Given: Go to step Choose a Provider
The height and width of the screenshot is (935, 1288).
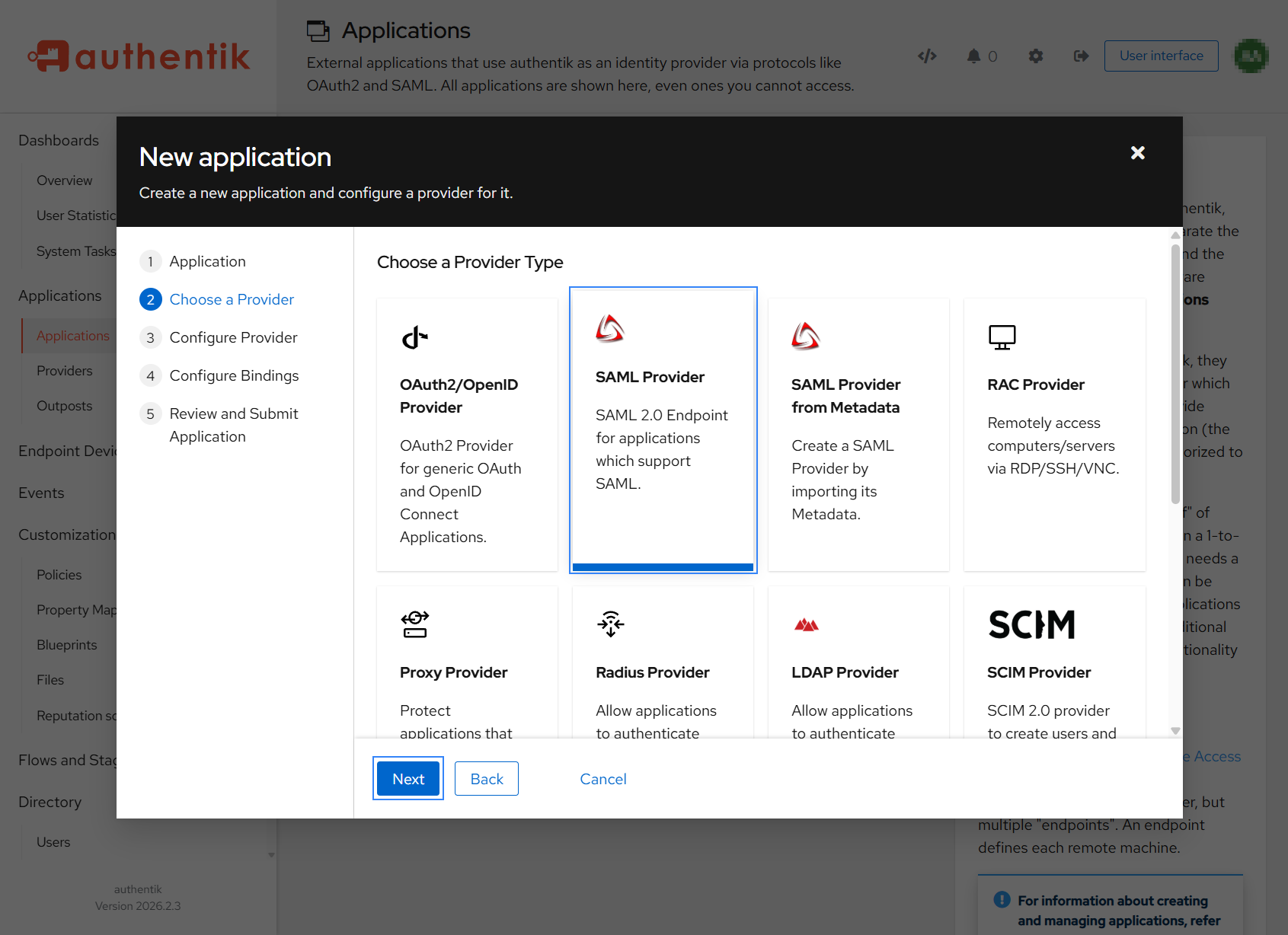Looking at the screenshot, I should click(217, 299).
